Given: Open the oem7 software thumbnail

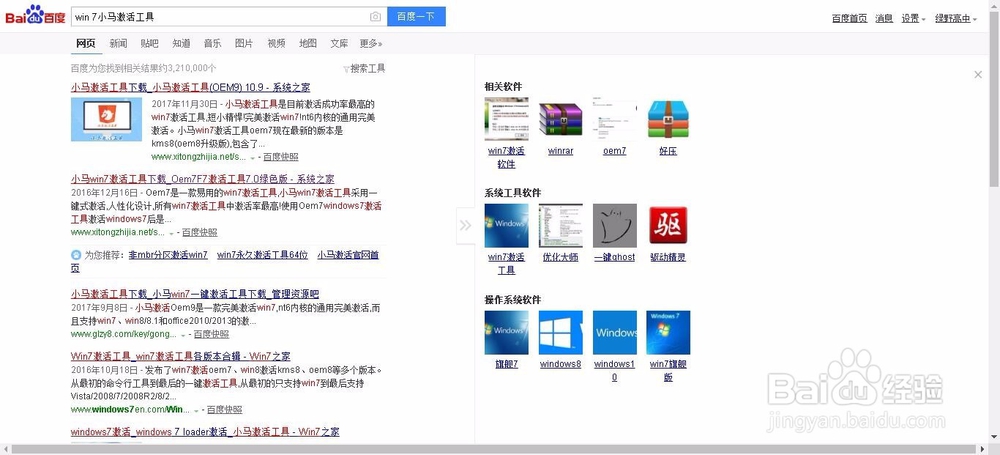Looking at the screenshot, I should [615, 119].
